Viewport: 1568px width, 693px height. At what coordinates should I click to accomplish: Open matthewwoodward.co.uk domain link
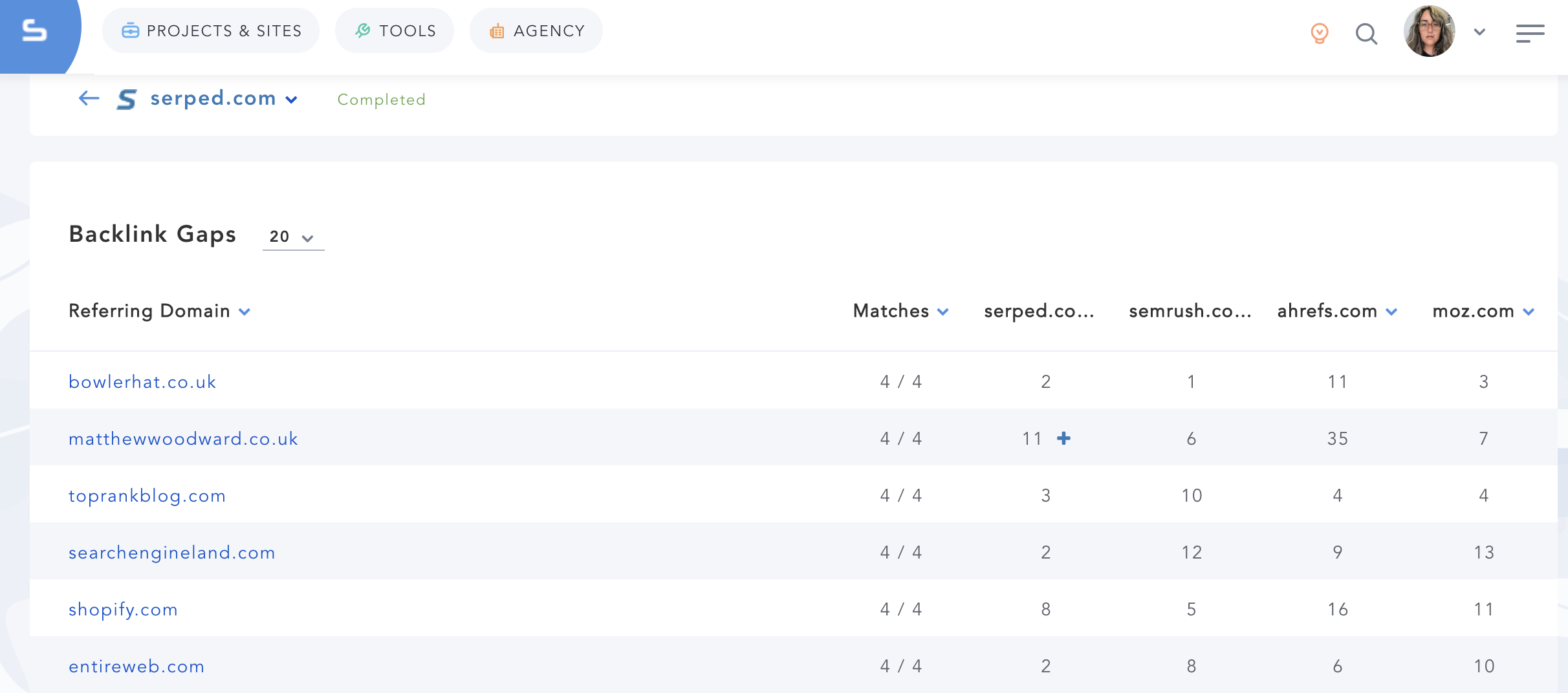[183, 439]
